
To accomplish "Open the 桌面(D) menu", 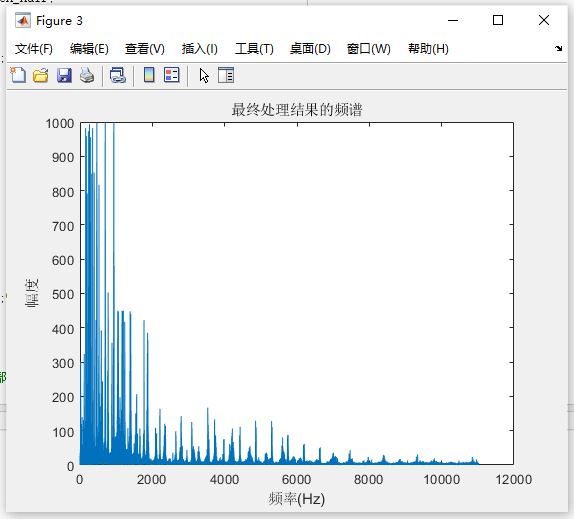I will 310,48.
